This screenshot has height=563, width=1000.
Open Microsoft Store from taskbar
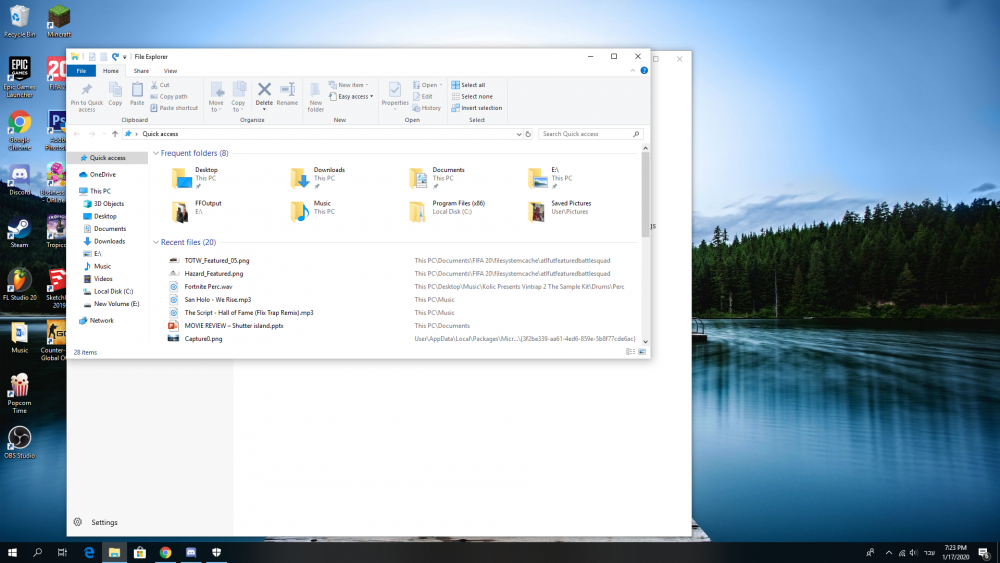140,552
